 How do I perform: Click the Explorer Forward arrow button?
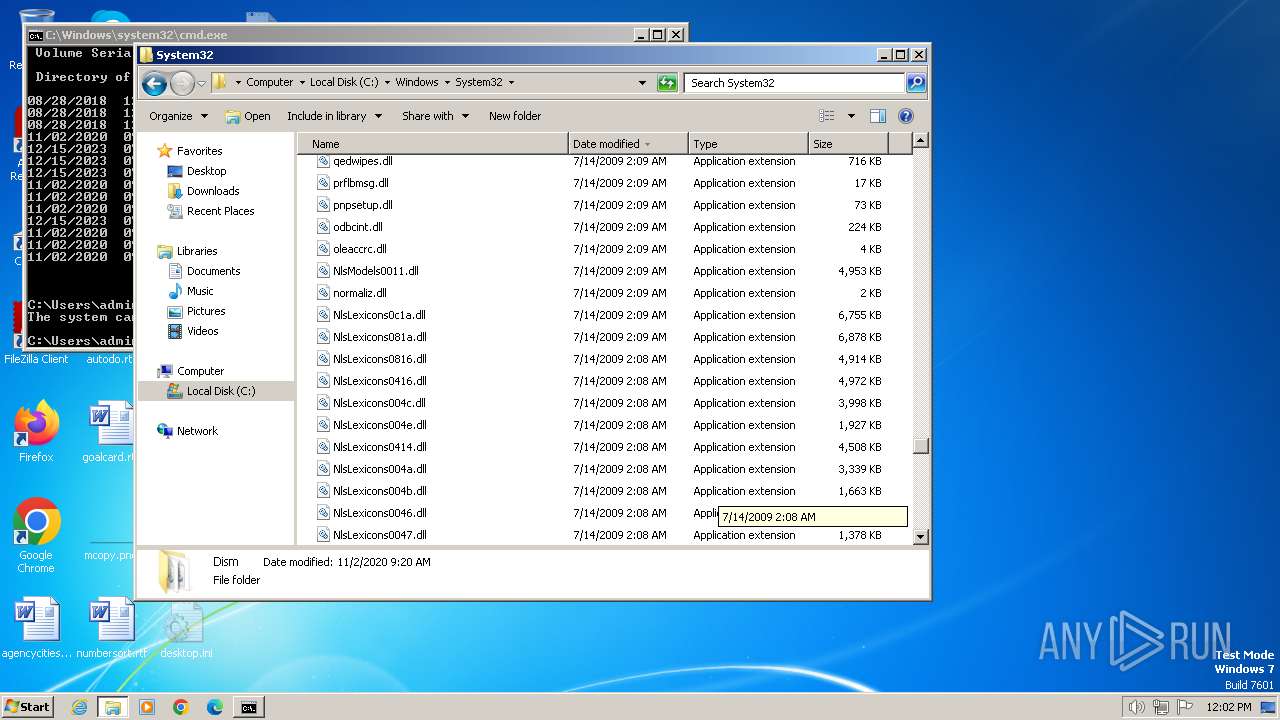coord(182,83)
